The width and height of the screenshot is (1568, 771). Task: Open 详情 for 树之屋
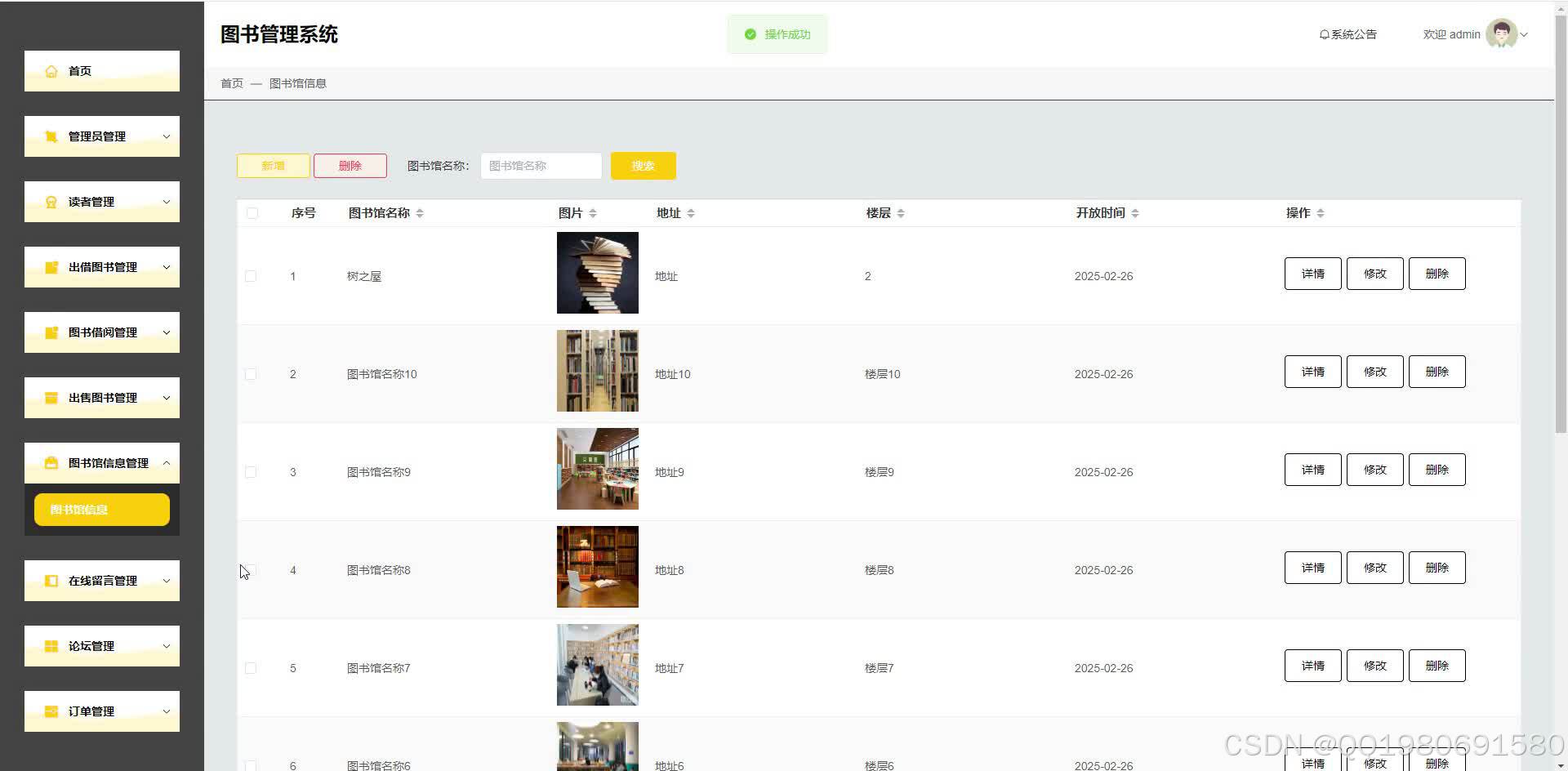pyautogui.click(x=1313, y=274)
